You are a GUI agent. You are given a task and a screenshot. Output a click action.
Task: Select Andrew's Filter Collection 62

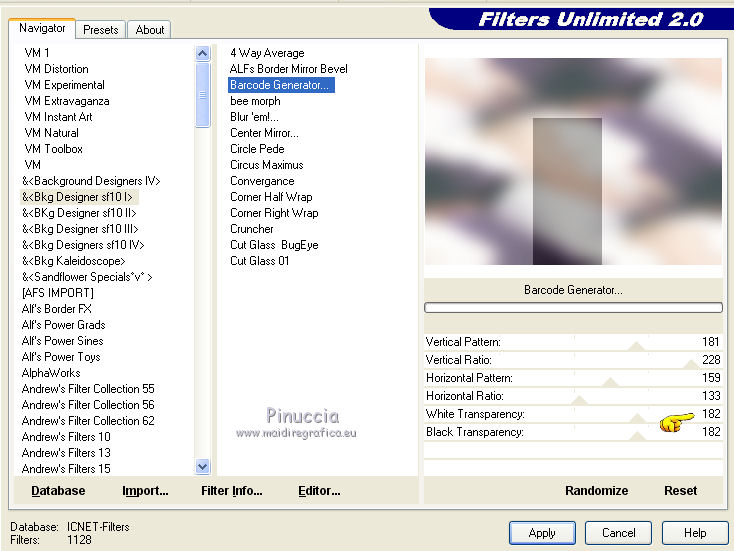coord(88,421)
